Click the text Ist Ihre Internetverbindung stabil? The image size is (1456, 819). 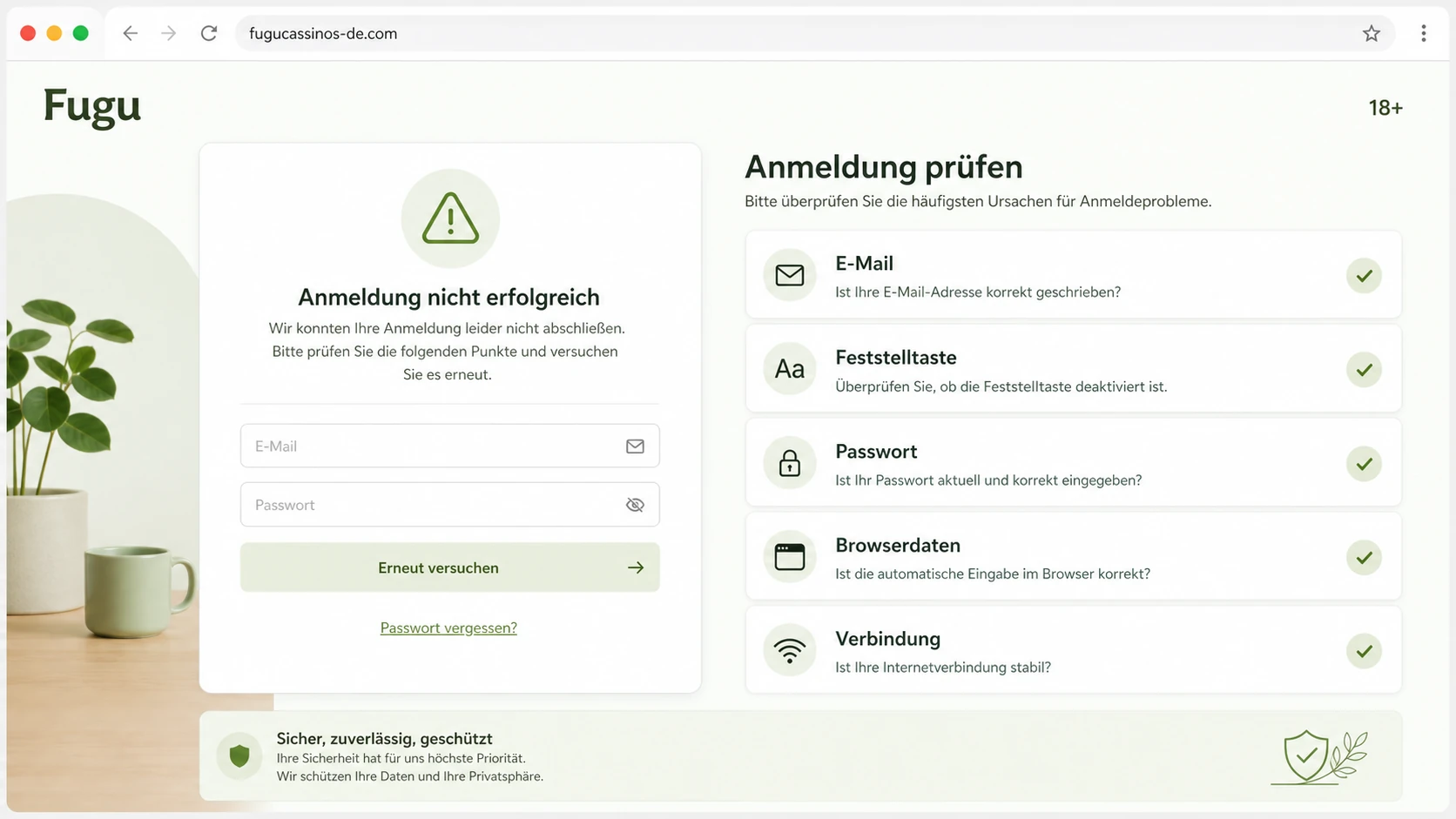pos(943,668)
